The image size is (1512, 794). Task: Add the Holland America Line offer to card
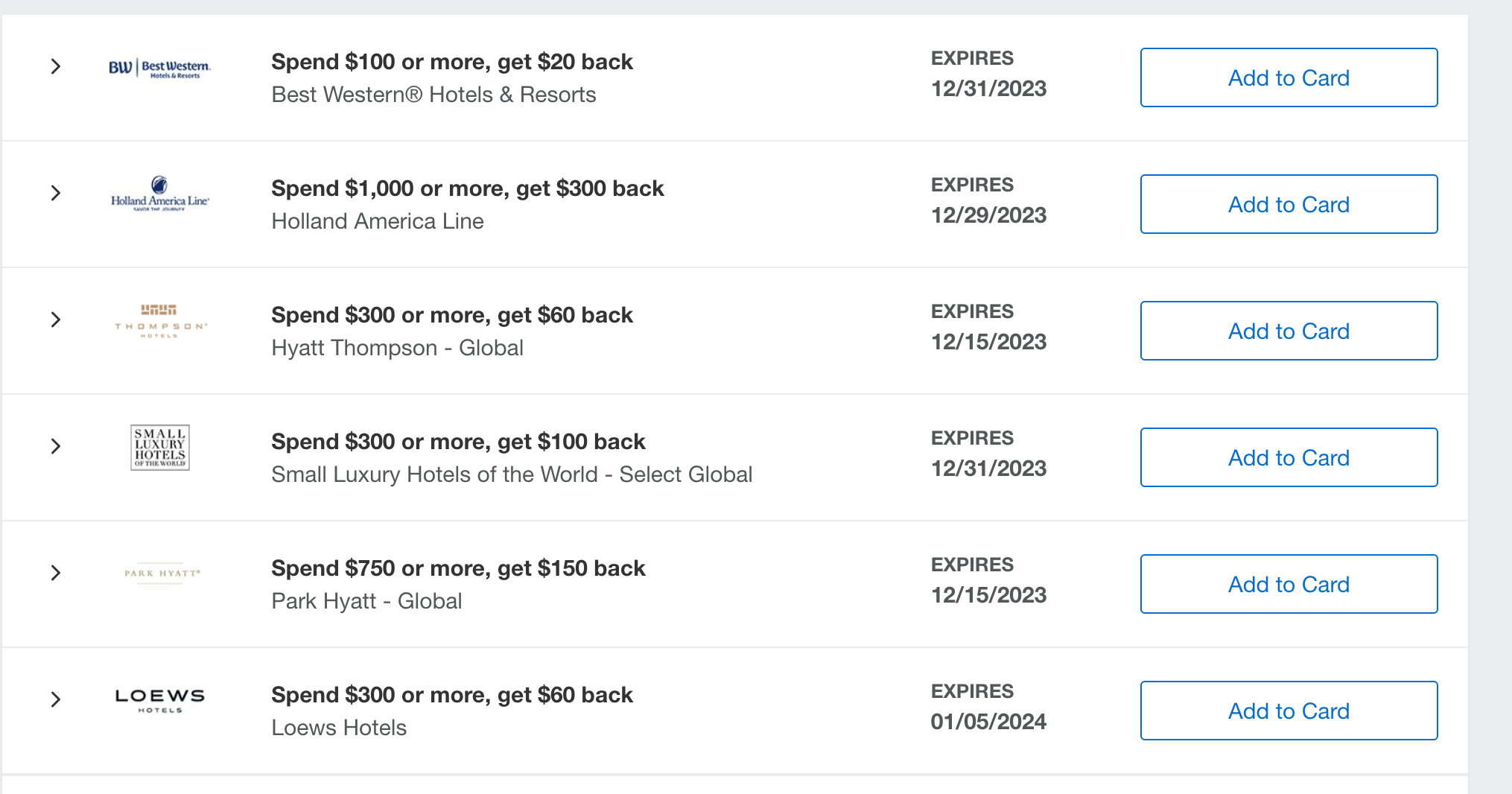coord(1288,204)
